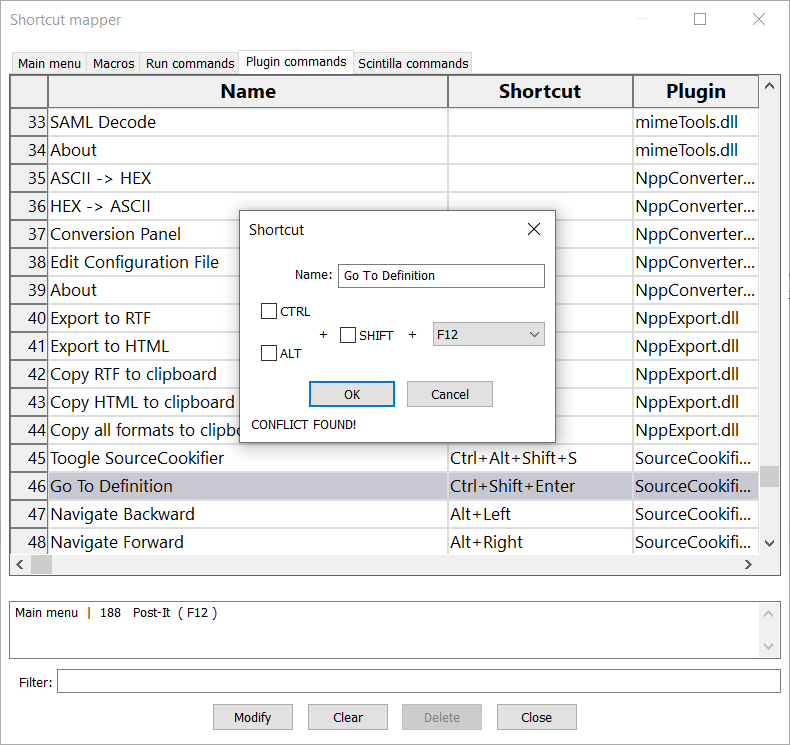Click into the Filter text field

419,681
